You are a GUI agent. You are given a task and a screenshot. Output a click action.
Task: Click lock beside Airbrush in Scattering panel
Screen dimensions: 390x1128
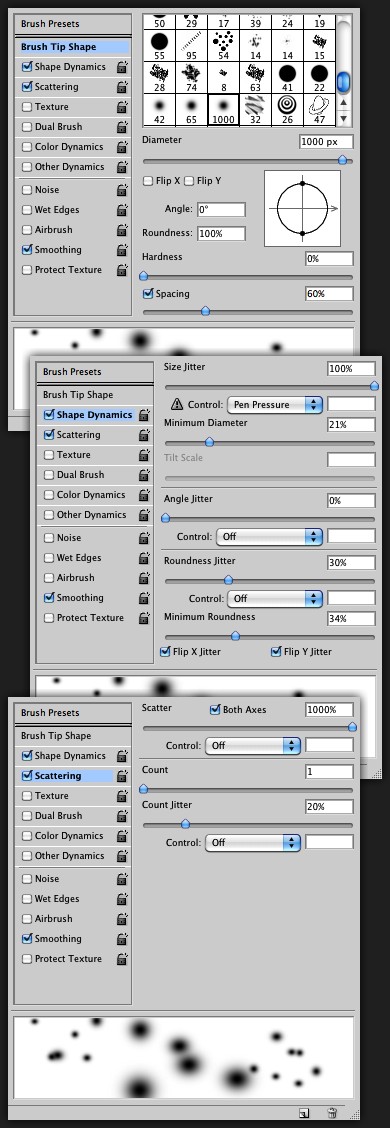[122, 919]
